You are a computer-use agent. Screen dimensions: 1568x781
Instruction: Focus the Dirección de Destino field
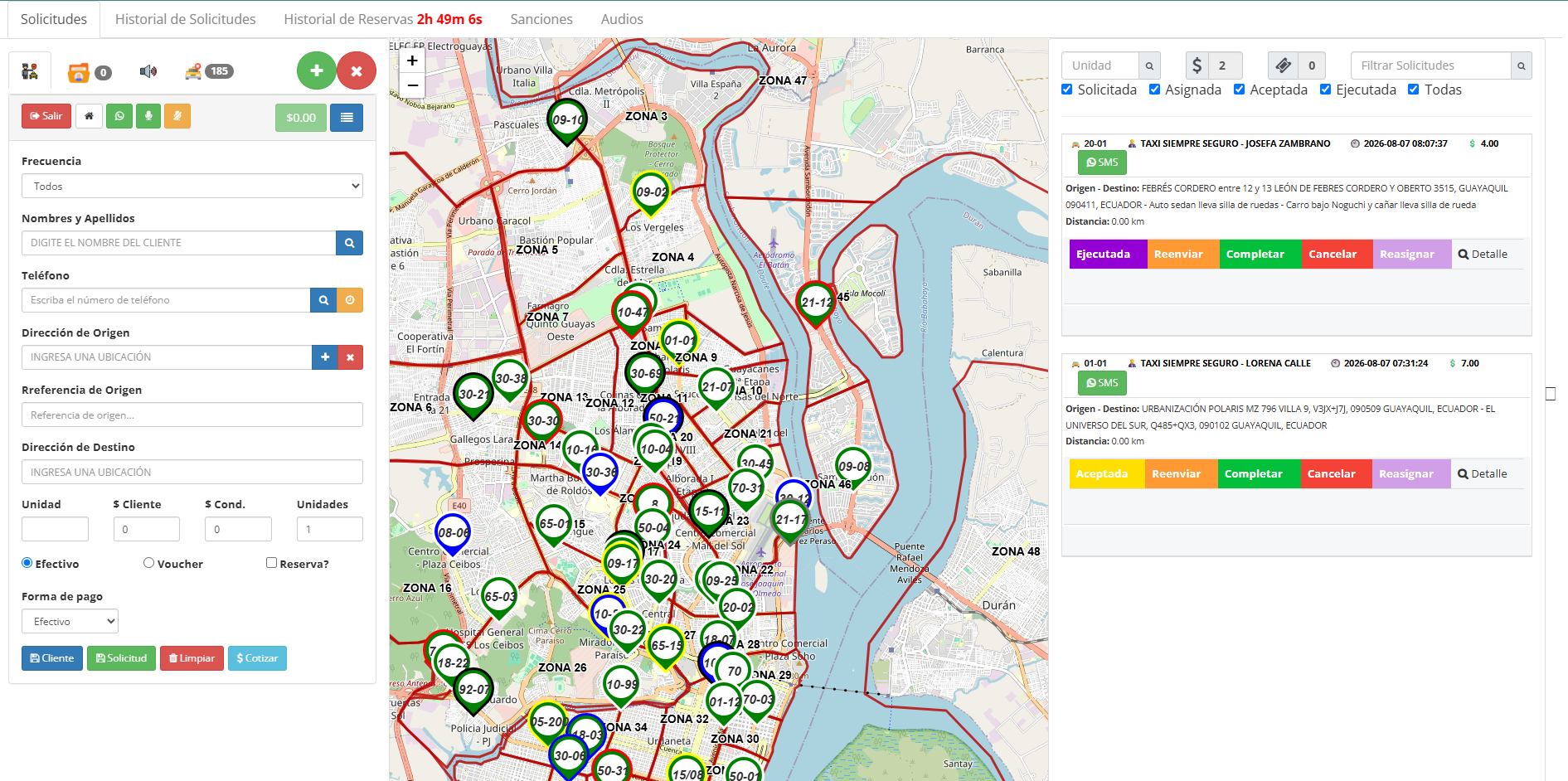pos(192,472)
